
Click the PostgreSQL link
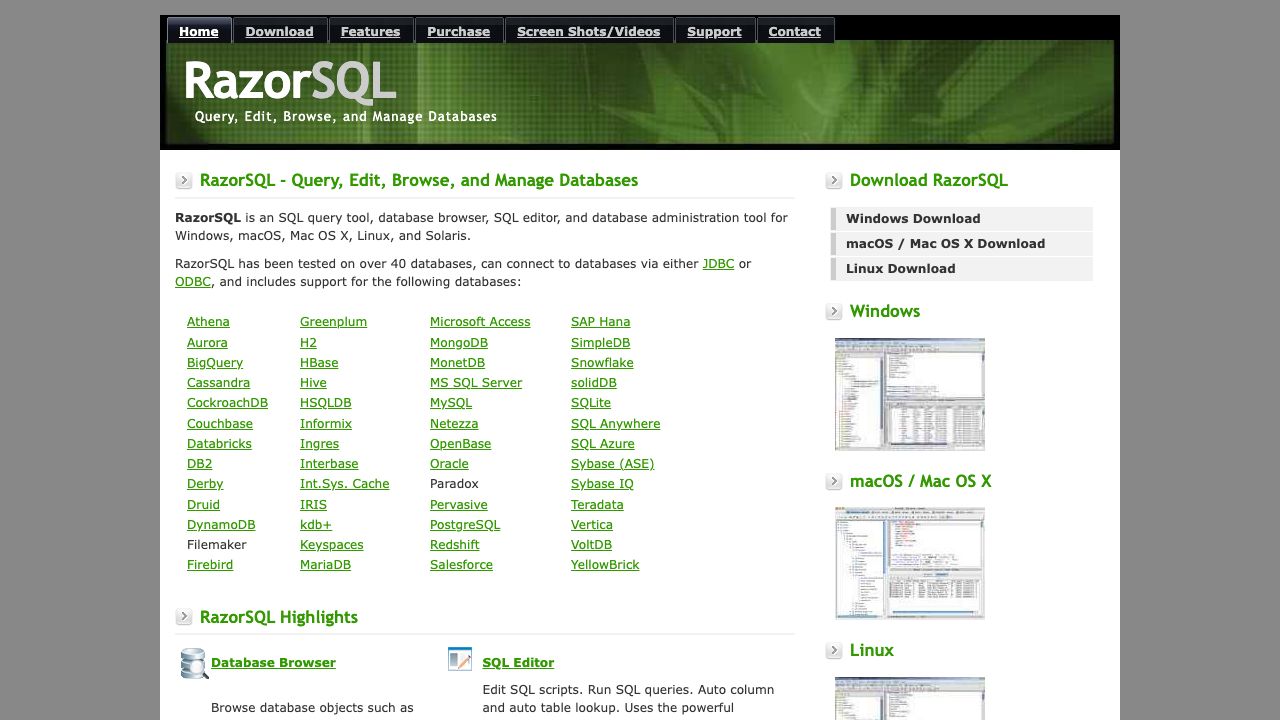[465, 525]
